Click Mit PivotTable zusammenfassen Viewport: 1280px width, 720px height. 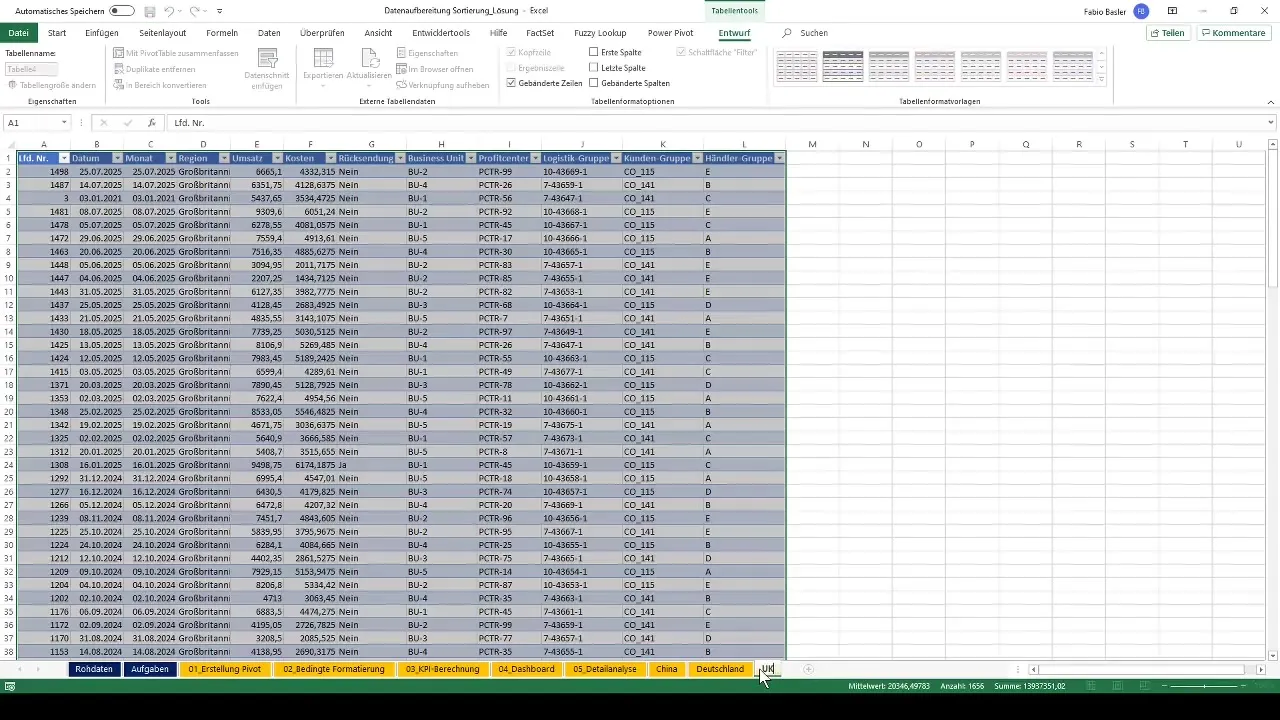[175, 53]
